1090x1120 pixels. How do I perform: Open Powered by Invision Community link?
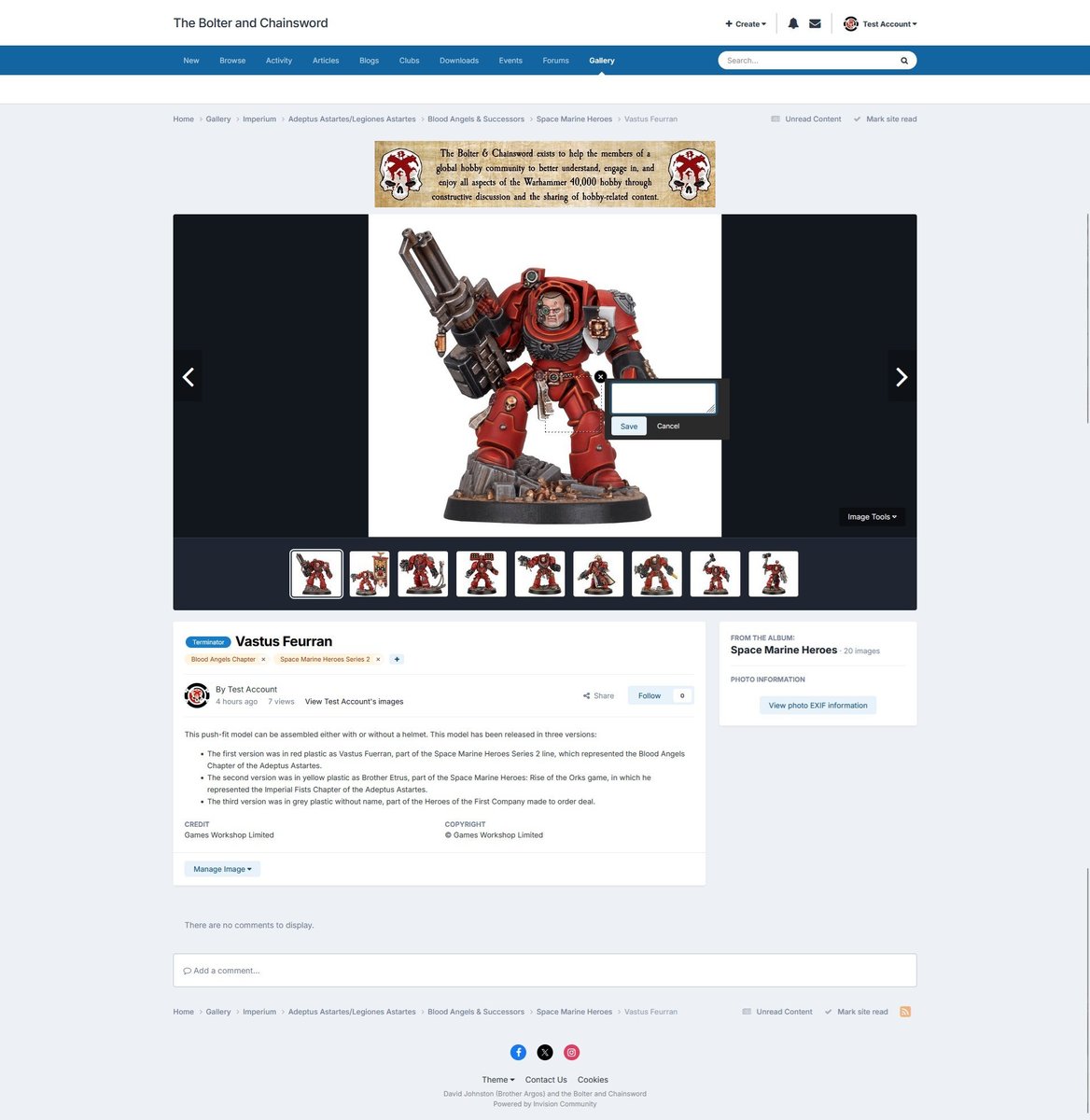pyautogui.click(x=545, y=1104)
